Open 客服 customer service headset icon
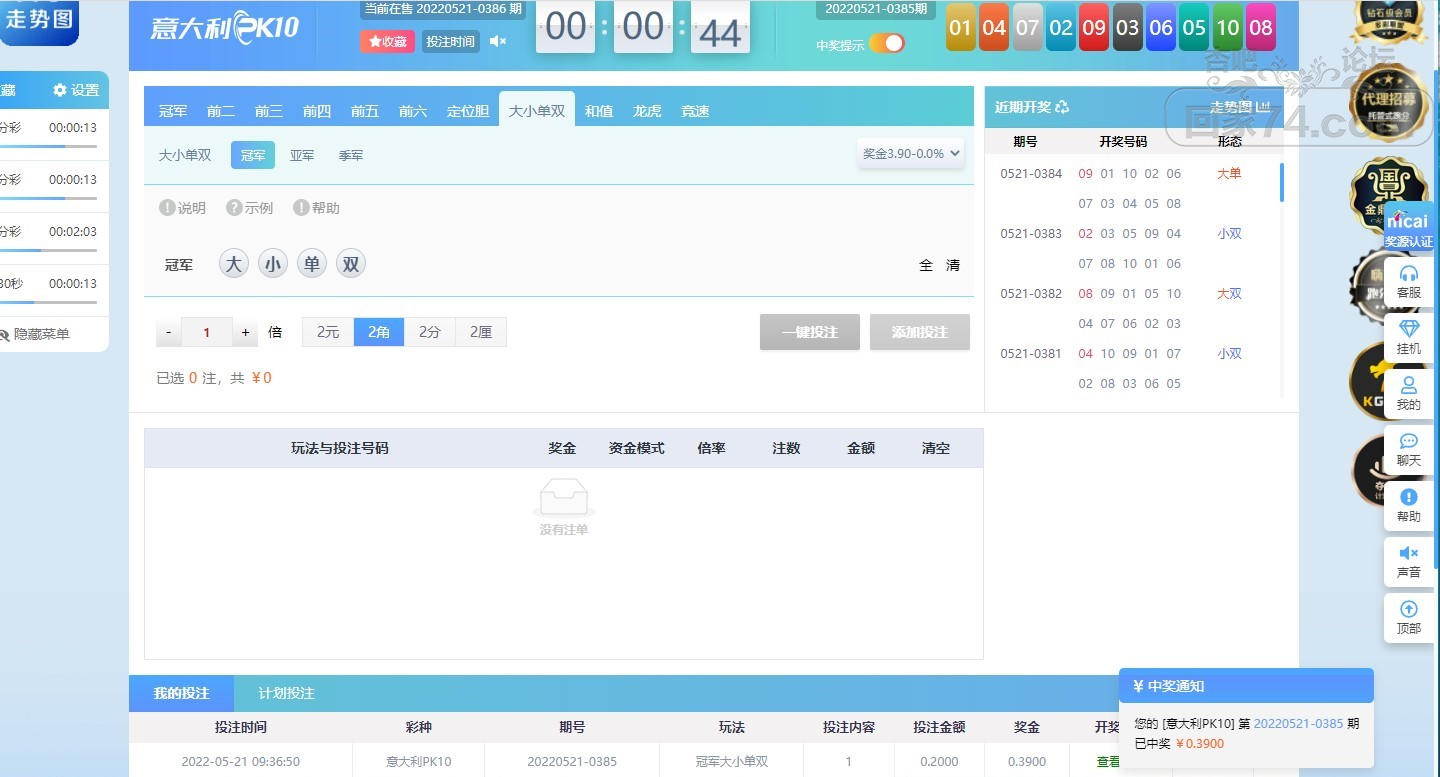 (x=1409, y=273)
